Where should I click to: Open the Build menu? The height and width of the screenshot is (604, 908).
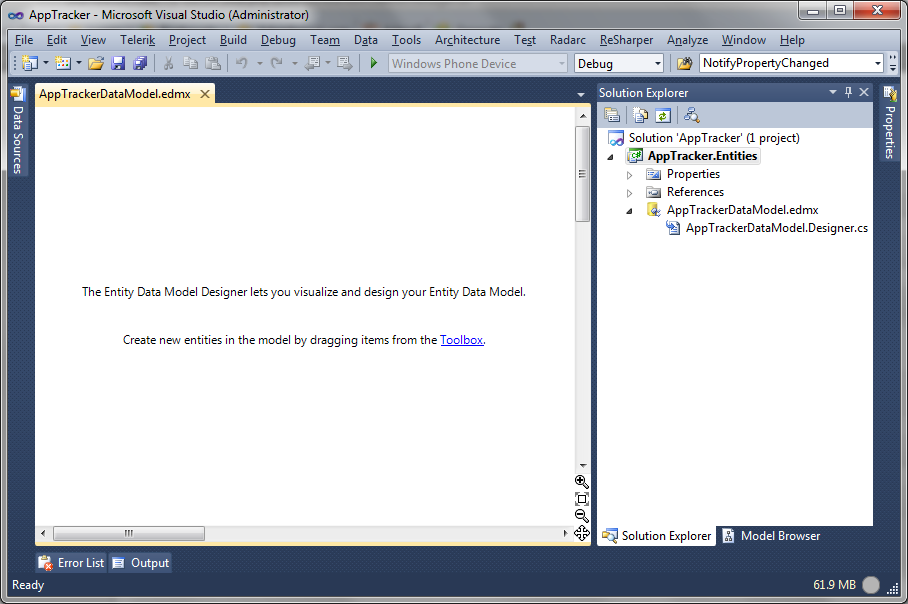[233, 40]
